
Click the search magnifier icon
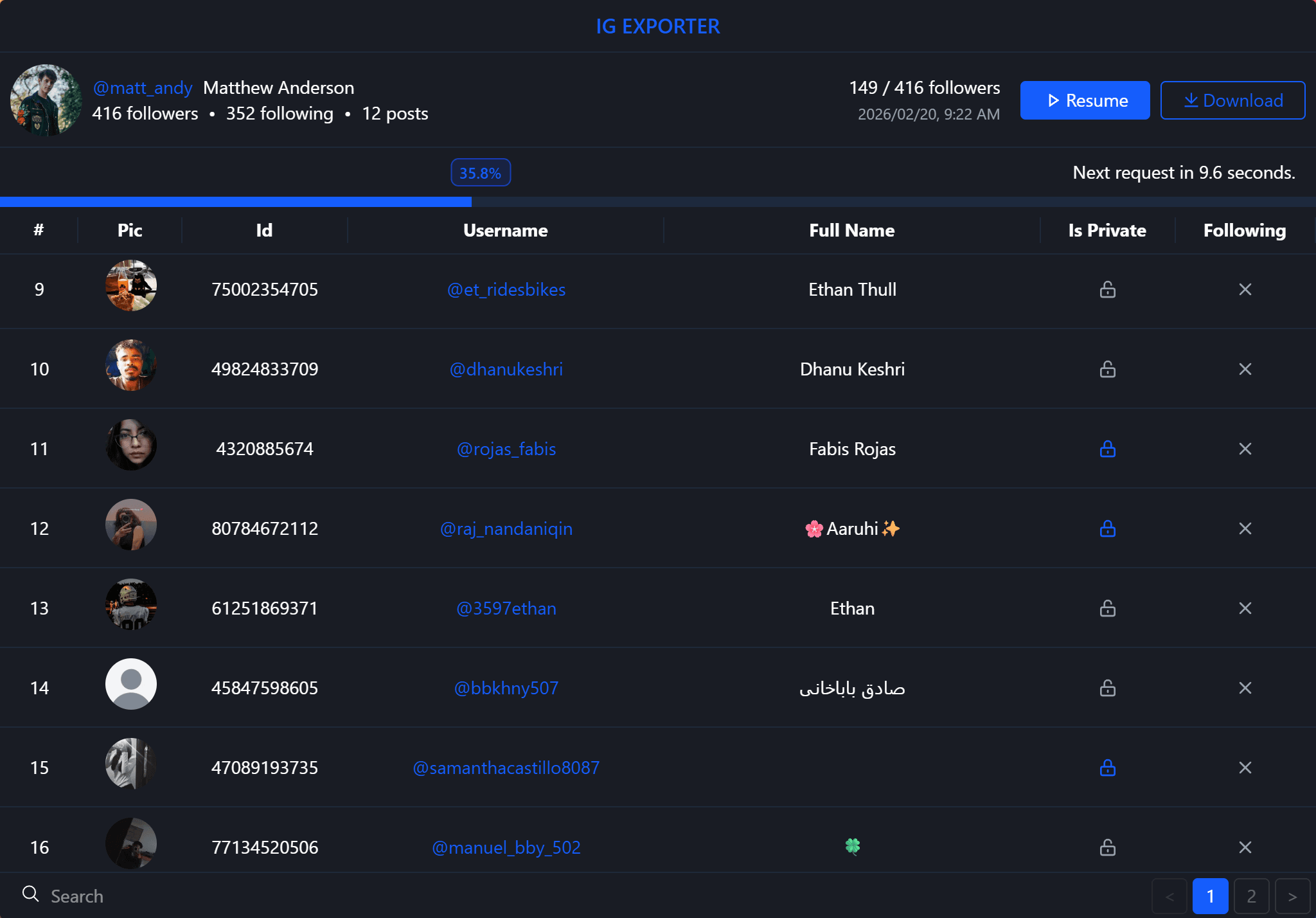tap(30, 894)
